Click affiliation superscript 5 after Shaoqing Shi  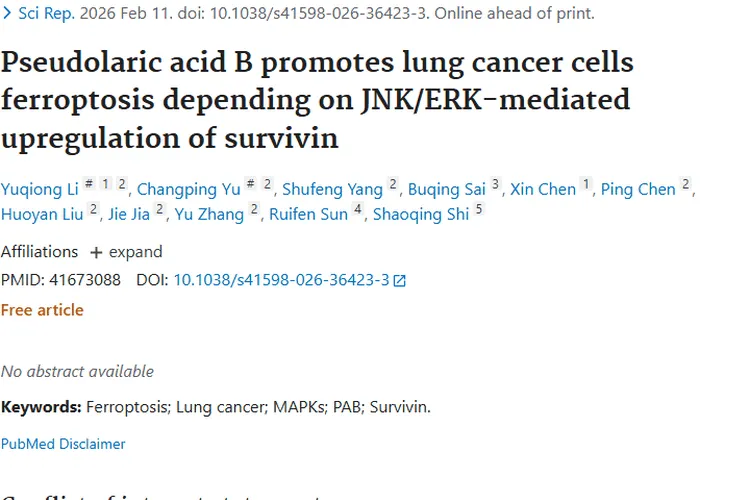pyautogui.click(x=479, y=210)
